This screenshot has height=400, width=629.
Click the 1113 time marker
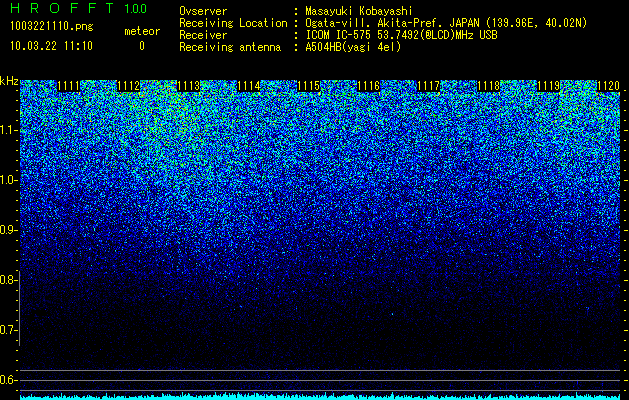[189, 86]
